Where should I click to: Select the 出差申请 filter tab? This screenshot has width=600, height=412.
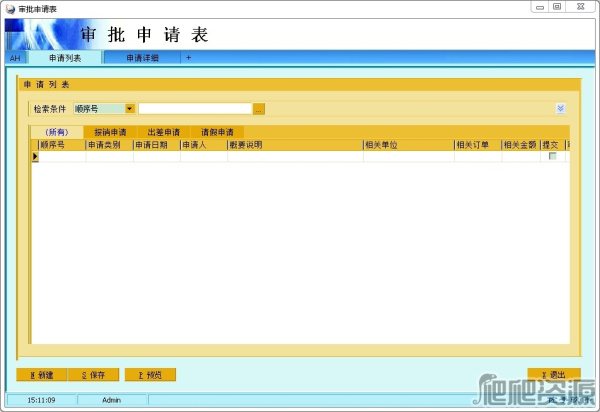164,132
